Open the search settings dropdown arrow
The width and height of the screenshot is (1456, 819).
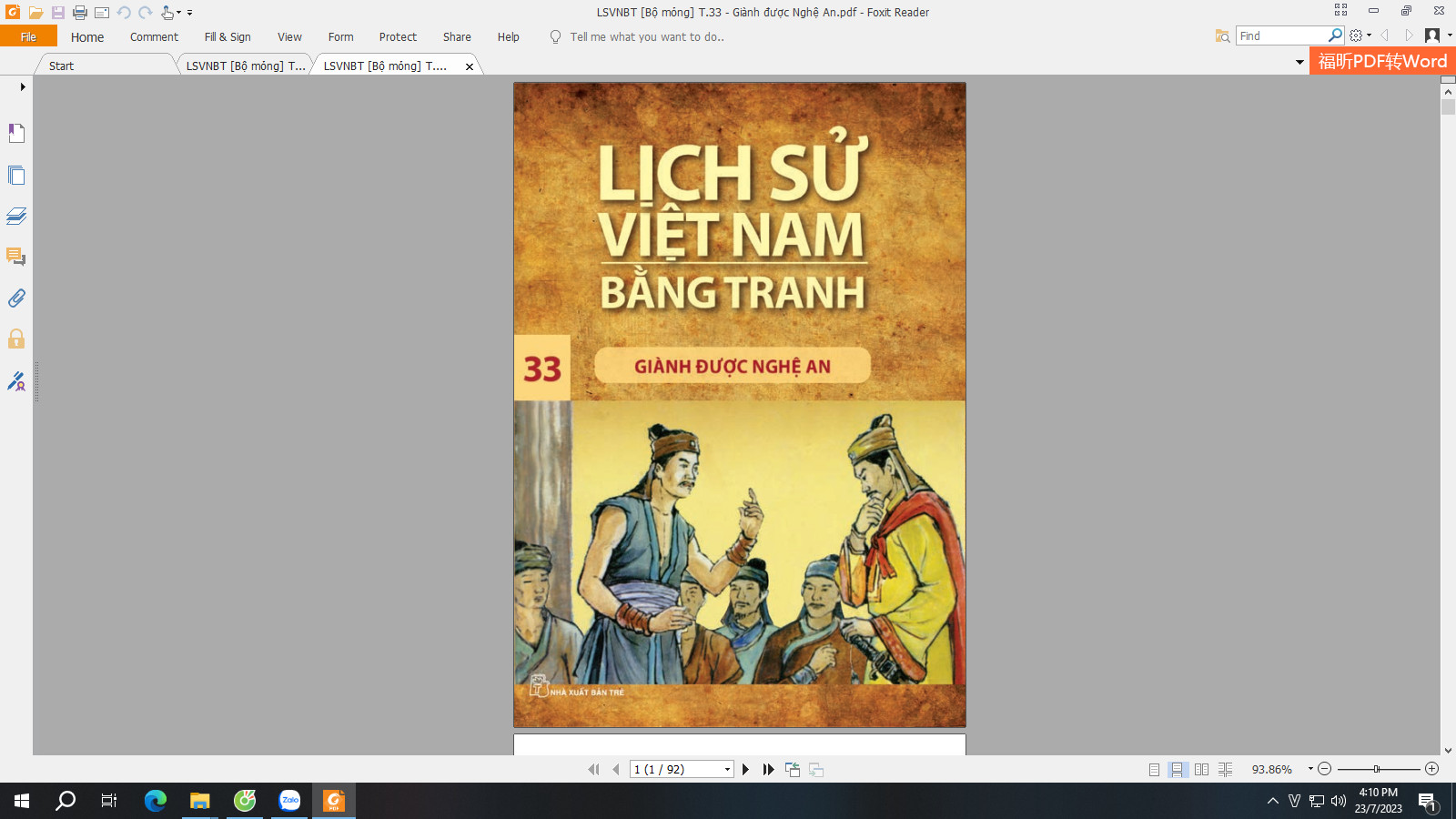pos(1369,35)
